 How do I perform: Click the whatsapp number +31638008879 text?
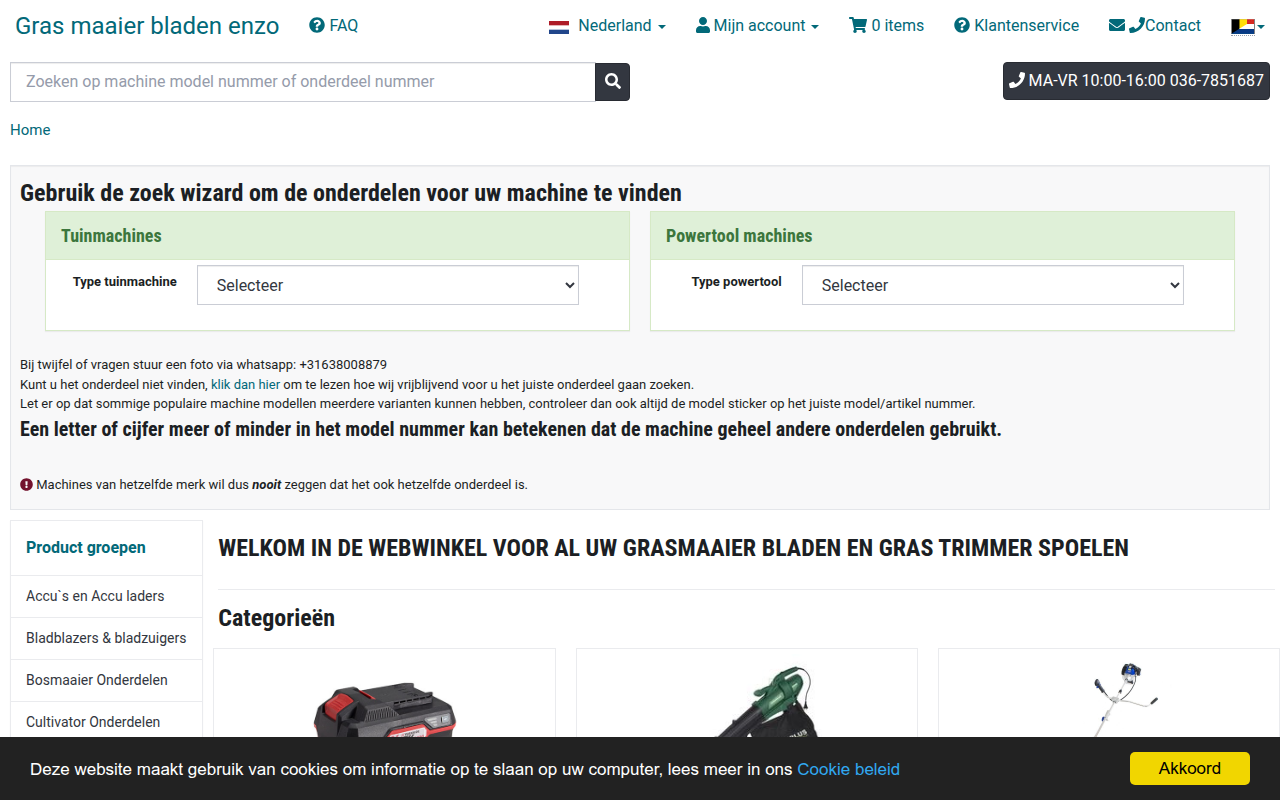click(x=343, y=365)
